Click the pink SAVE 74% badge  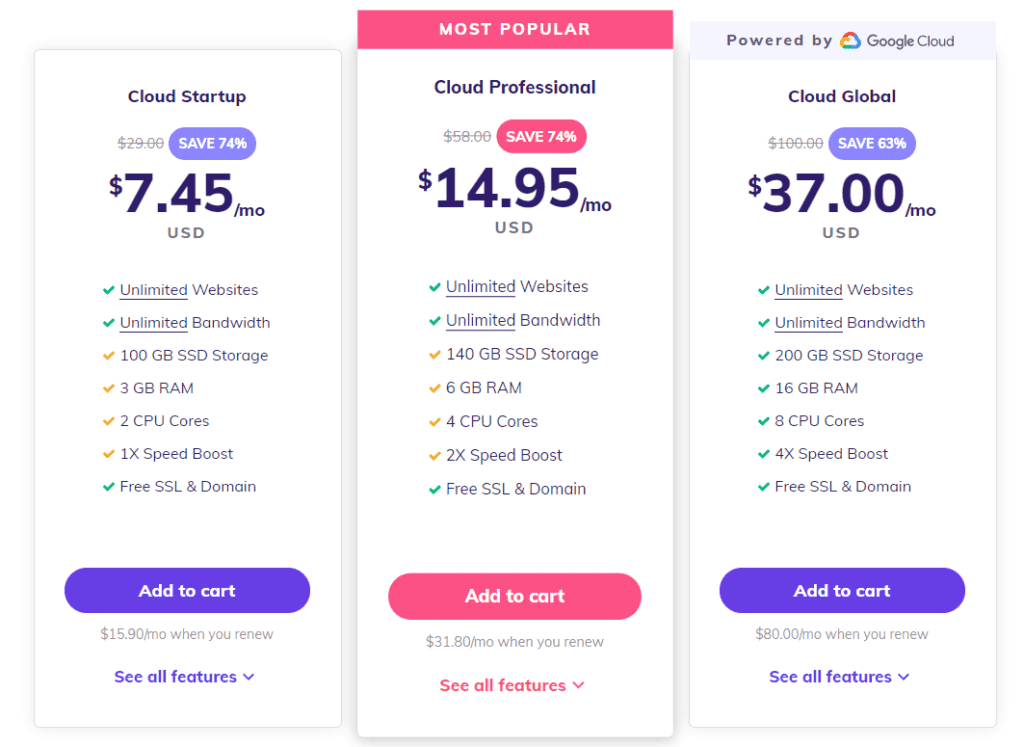coord(541,137)
